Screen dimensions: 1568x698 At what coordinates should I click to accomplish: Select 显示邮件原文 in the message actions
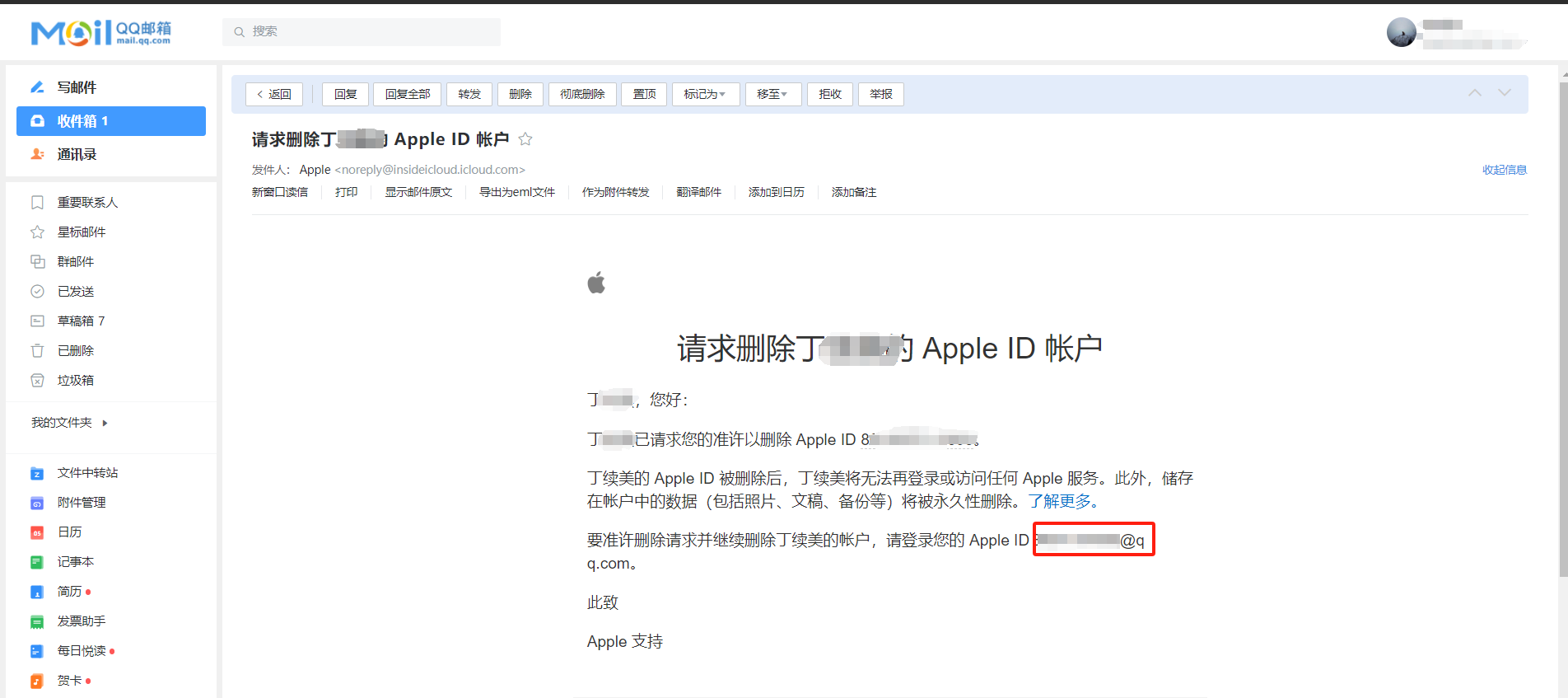click(x=418, y=192)
